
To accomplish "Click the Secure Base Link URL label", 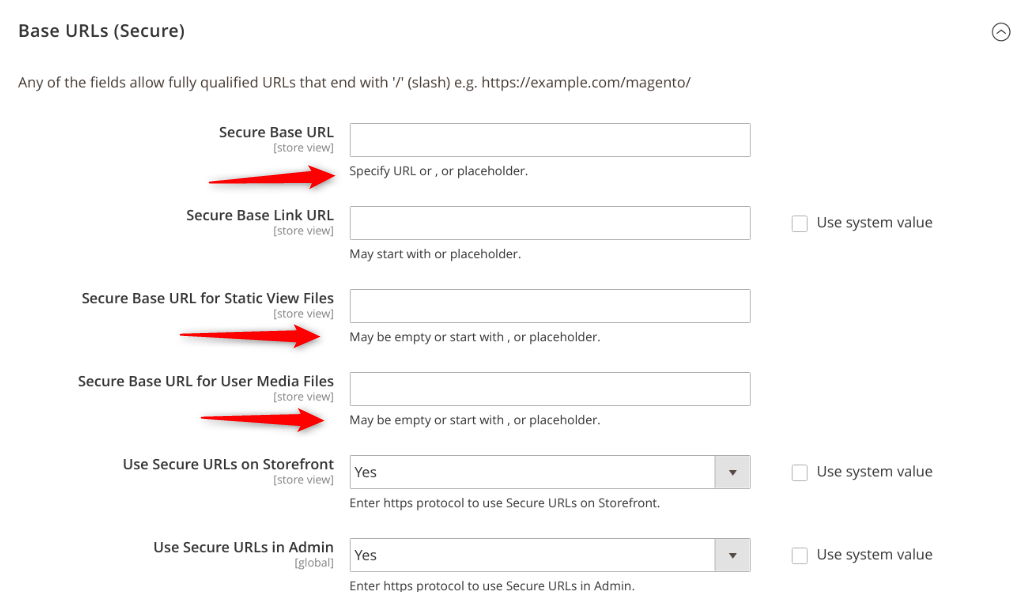I will [x=260, y=215].
